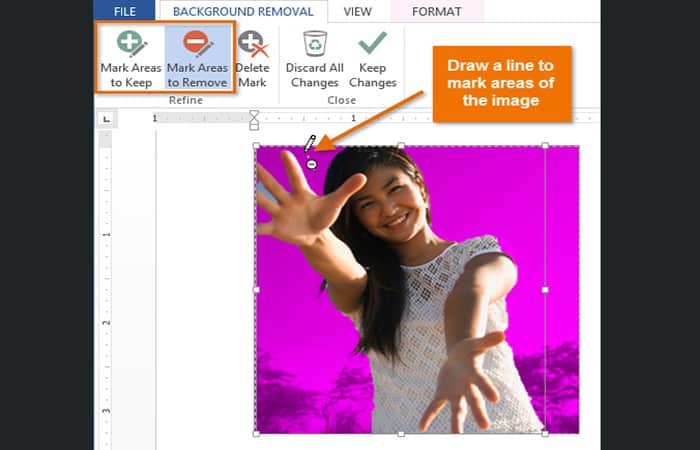The height and width of the screenshot is (450, 700).
Task: Open the FILE tab
Action: tap(125, 11)
